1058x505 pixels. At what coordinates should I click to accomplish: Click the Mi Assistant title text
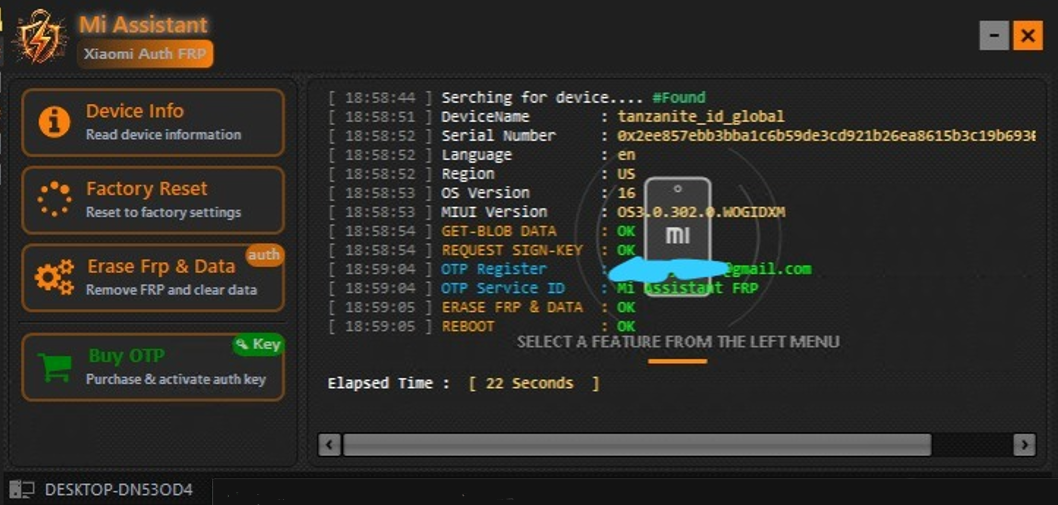coord(144,24)
